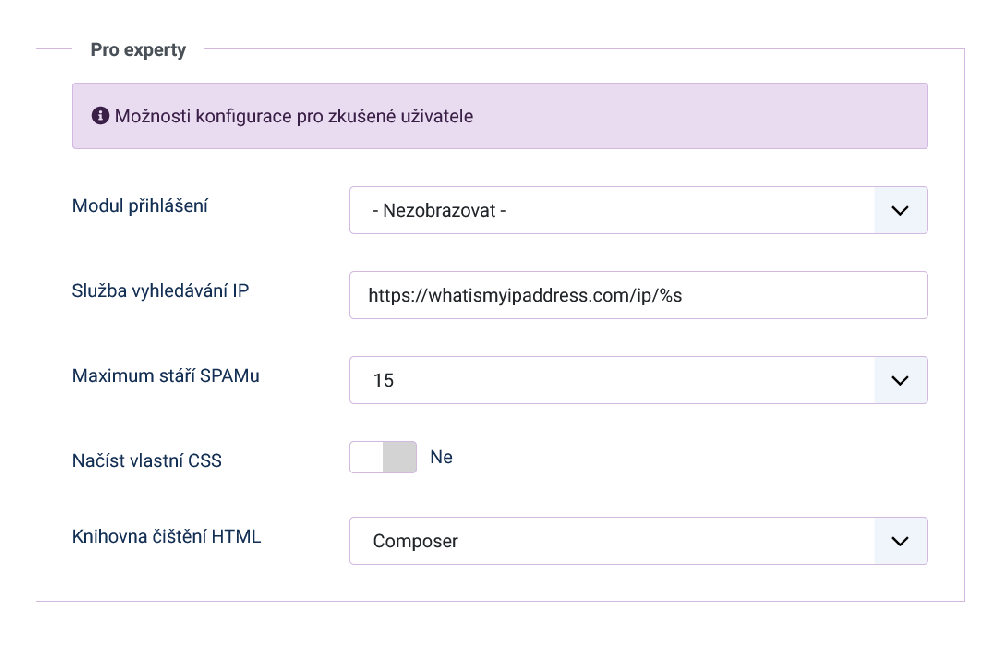This screenshot has width=1000, height=654.
Task: Click the 'Modul přihlášení' field label
Action: (x=140, y=206)
